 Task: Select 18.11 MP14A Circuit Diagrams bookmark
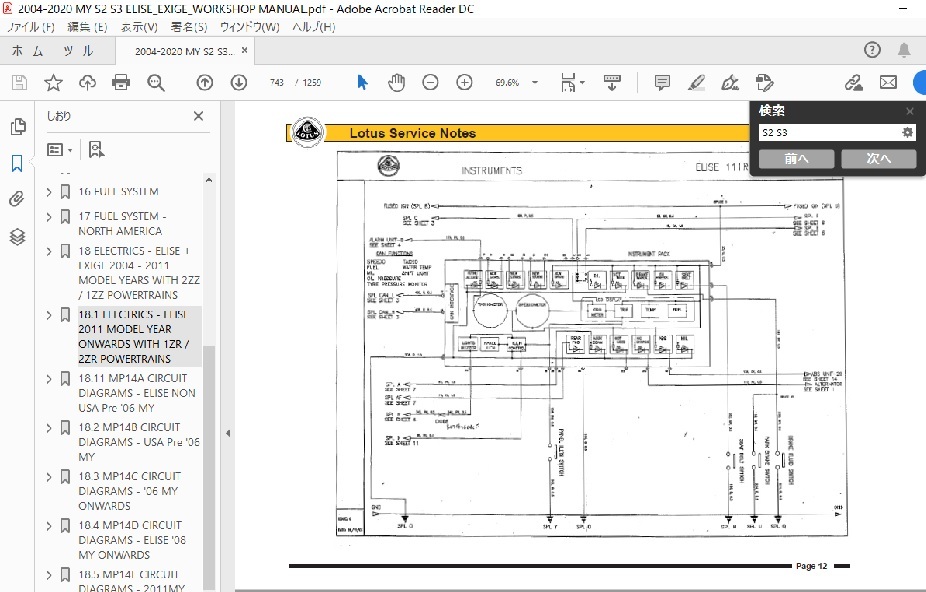pyautogui.click(x=137, y=393)
